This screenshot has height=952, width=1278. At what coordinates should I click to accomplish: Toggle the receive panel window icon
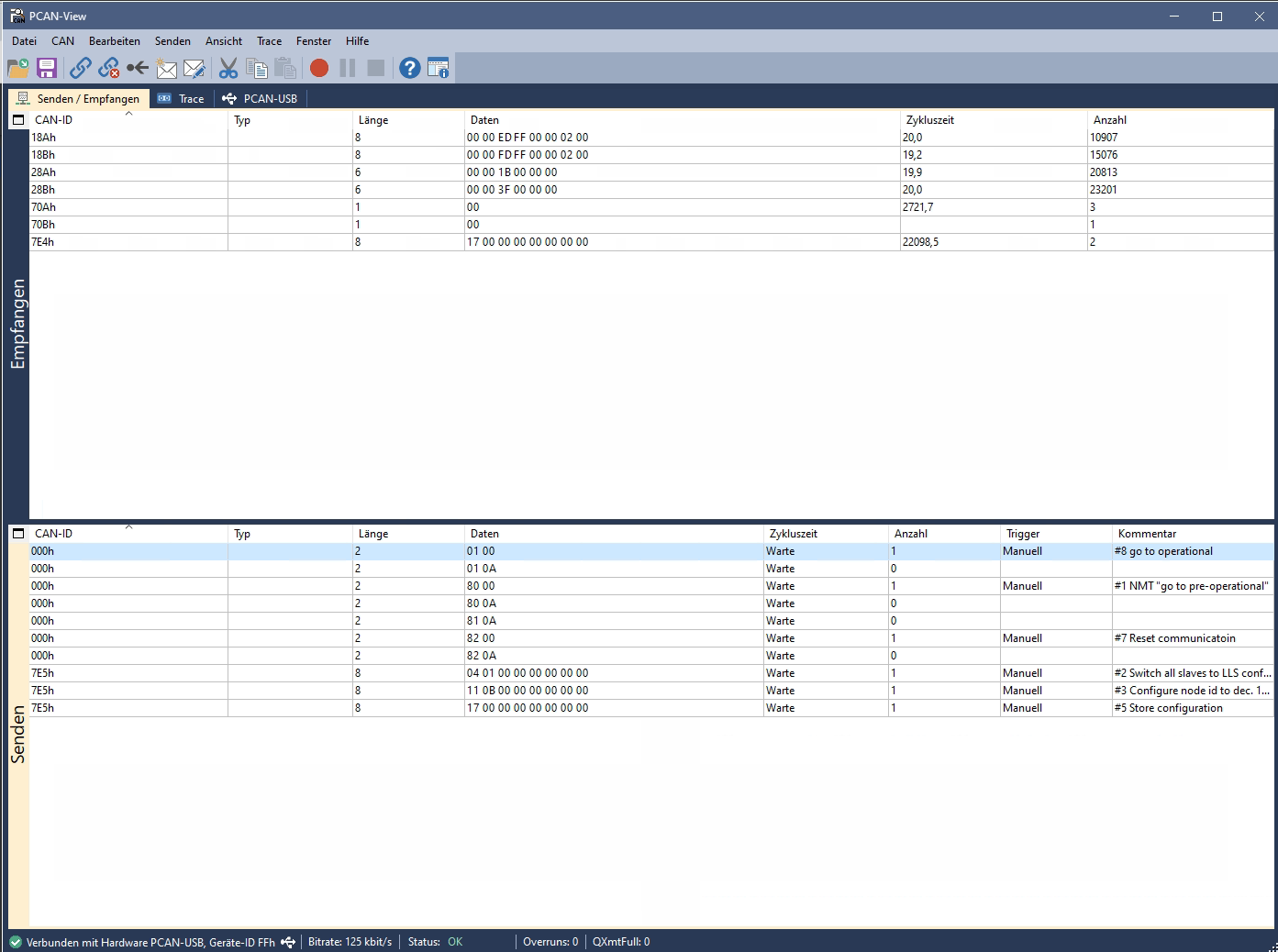tap(18, 120)
